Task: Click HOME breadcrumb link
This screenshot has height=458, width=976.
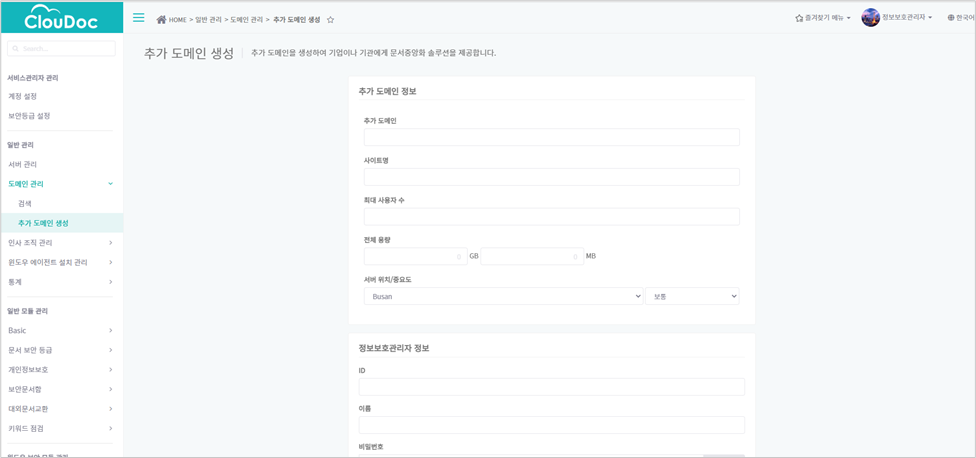Action: click(177, 20)
